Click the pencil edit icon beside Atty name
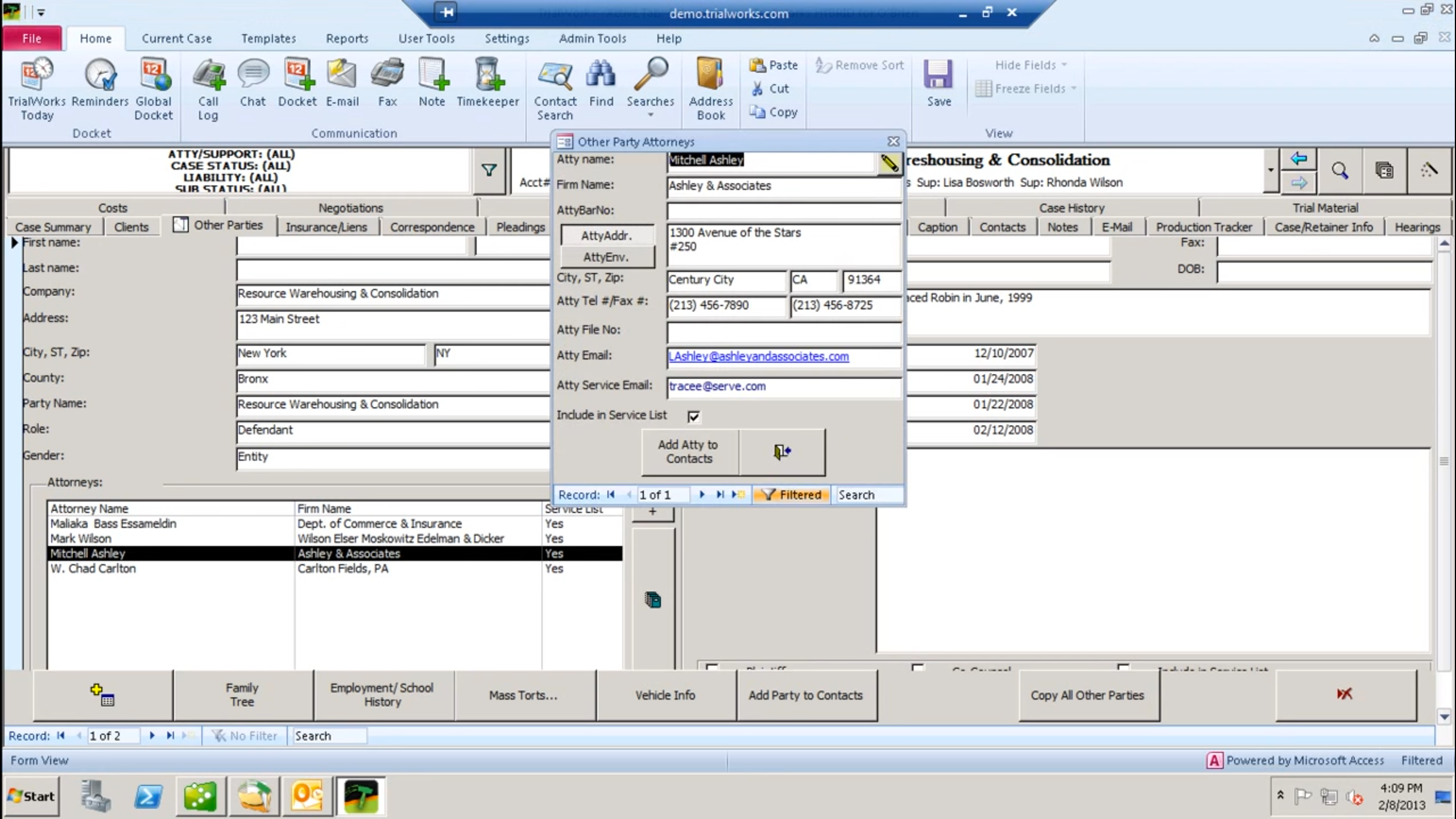Screen dimensions: 1456x819 click(889, 163)
